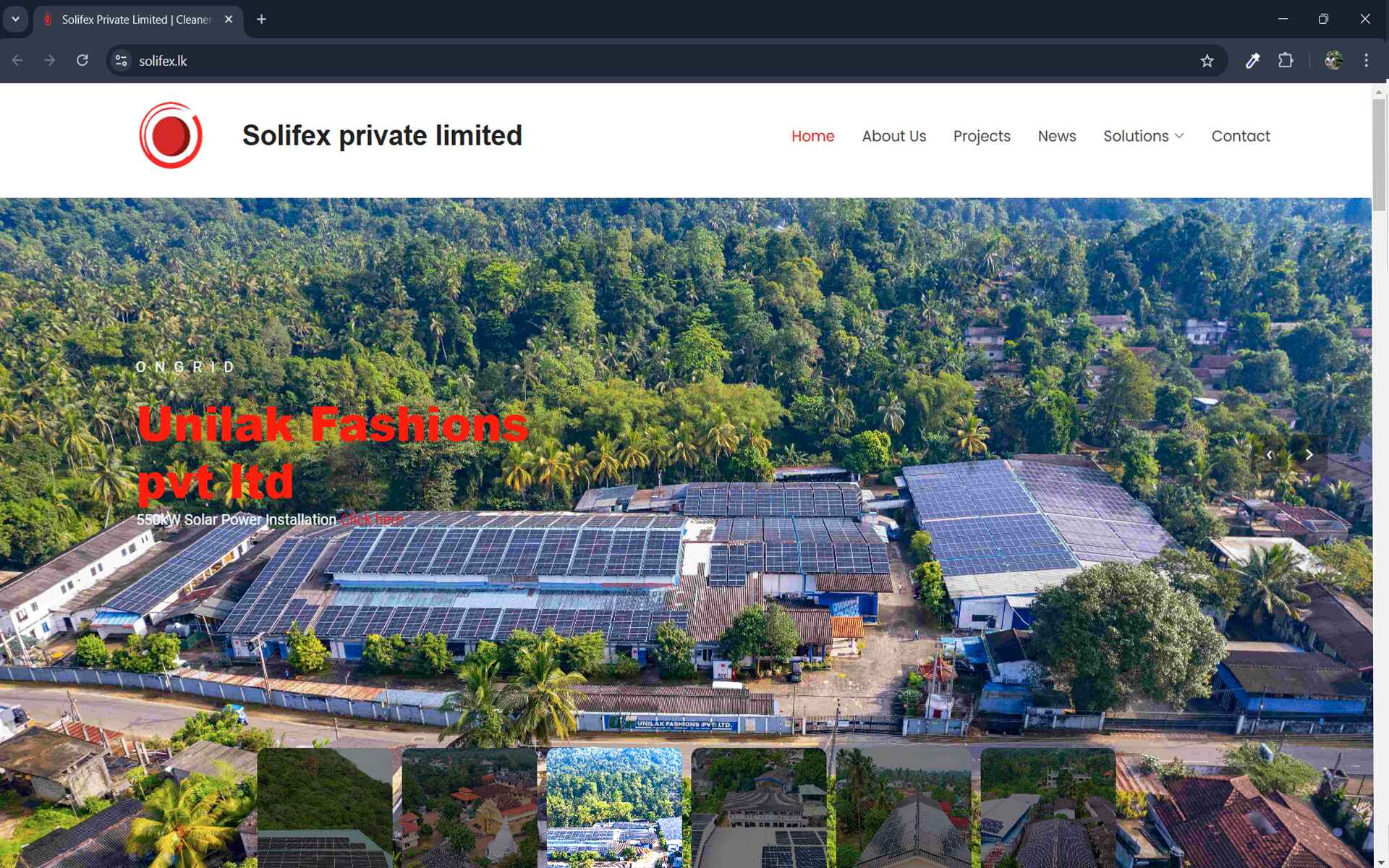This screenshot has width=1389, height=868.
Task: Open a new tab with the plus icon
Action: pyautogui.click(x=262, y=20)
